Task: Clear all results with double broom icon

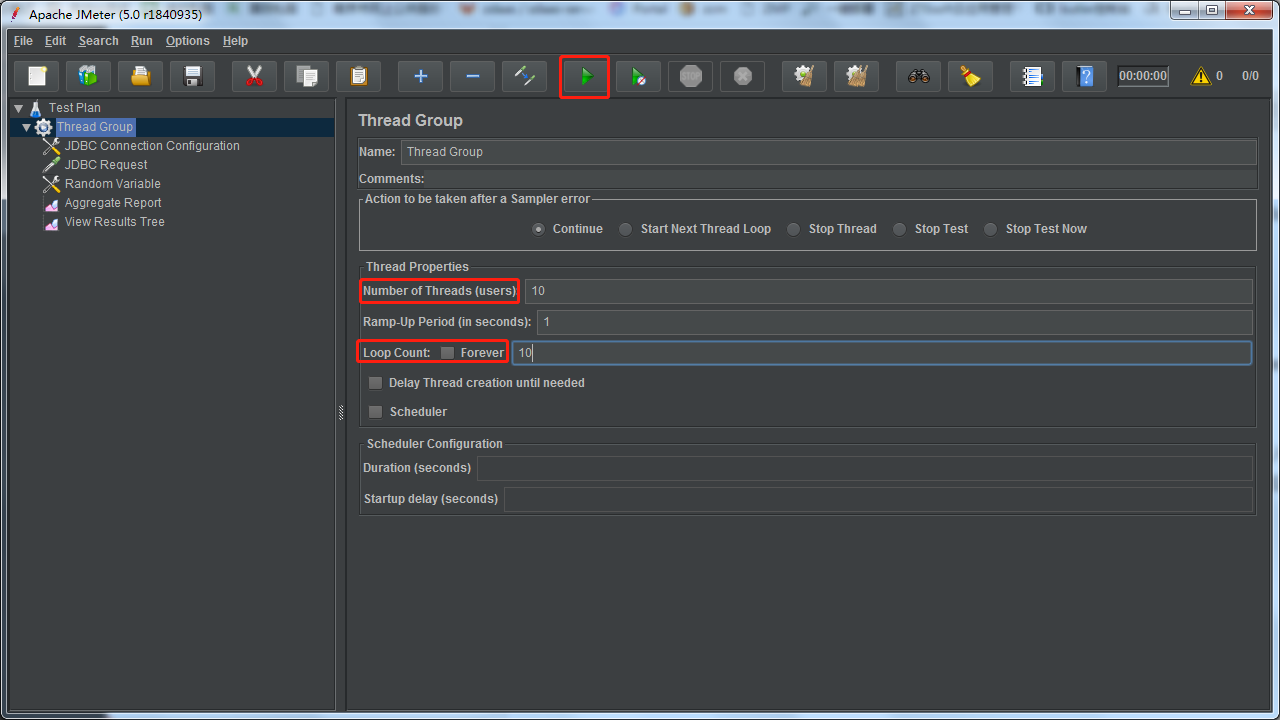Action: click(856, 76)
